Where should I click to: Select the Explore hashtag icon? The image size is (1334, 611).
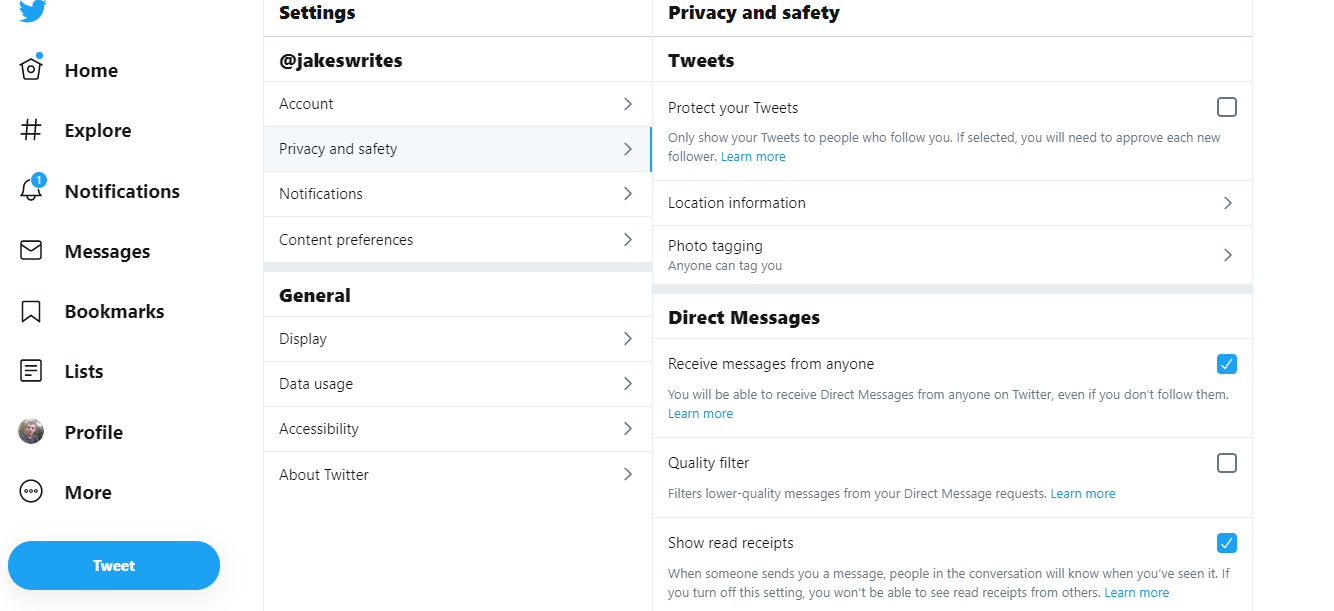tap(31, 130)
